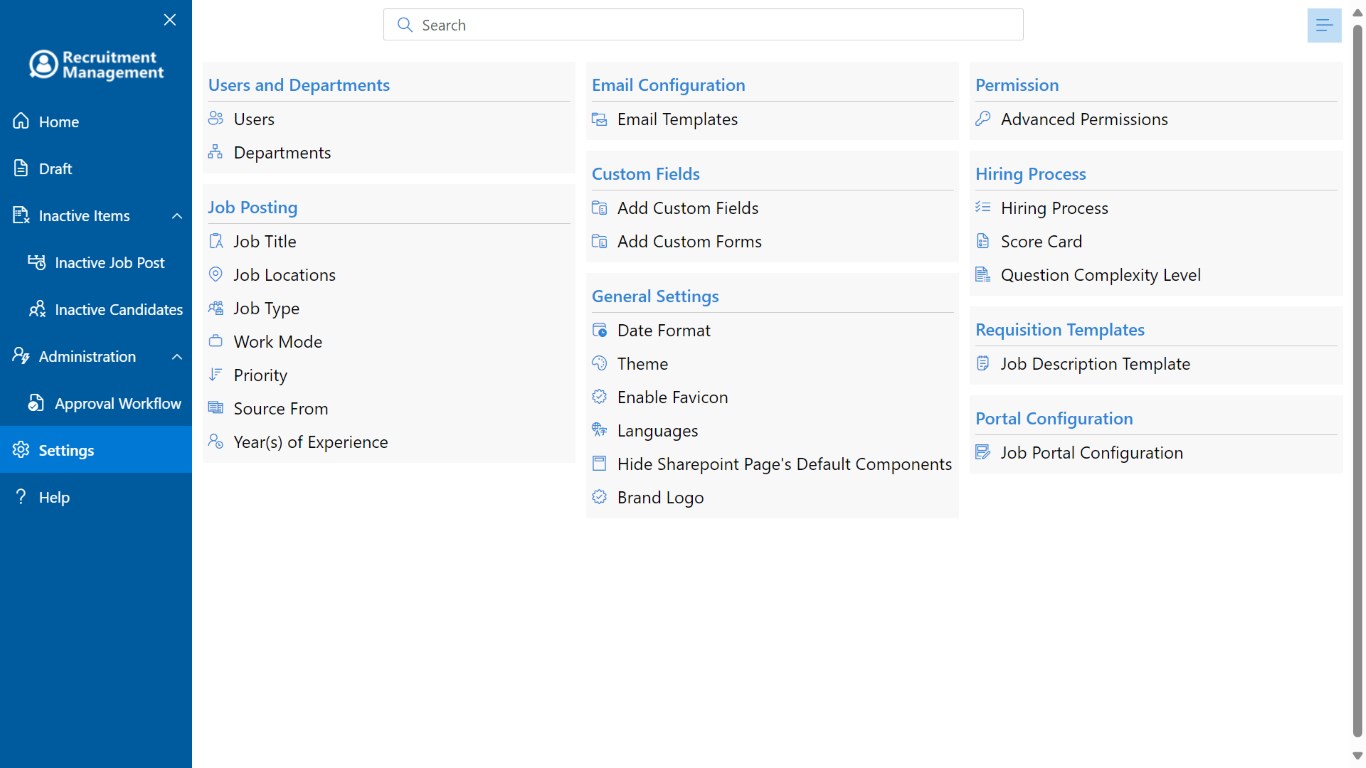1366x768 pixels.
Task: Click the Job Portal Configuration icon
Action: click(983, 453)
